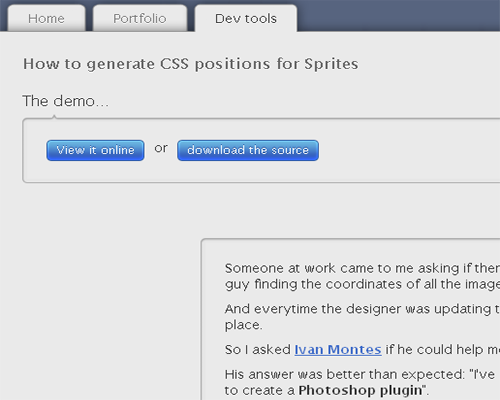
Task: Click the 'His answer was better' line
Action: pos(362,374)
